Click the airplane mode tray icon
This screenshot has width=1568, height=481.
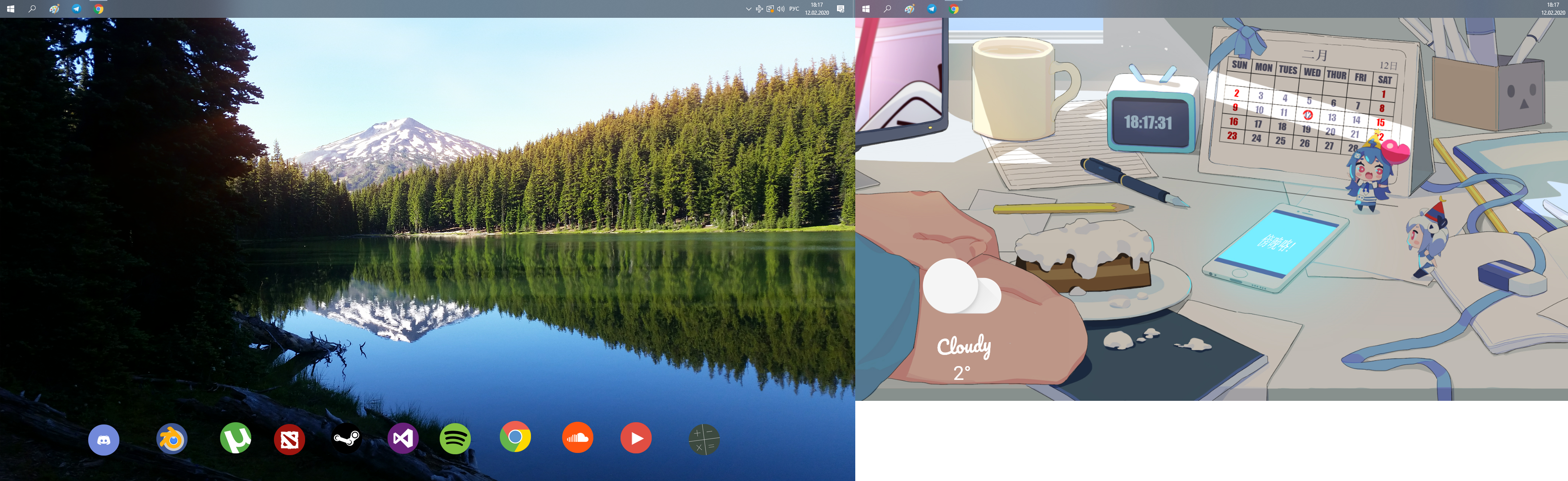coord(759,9)
